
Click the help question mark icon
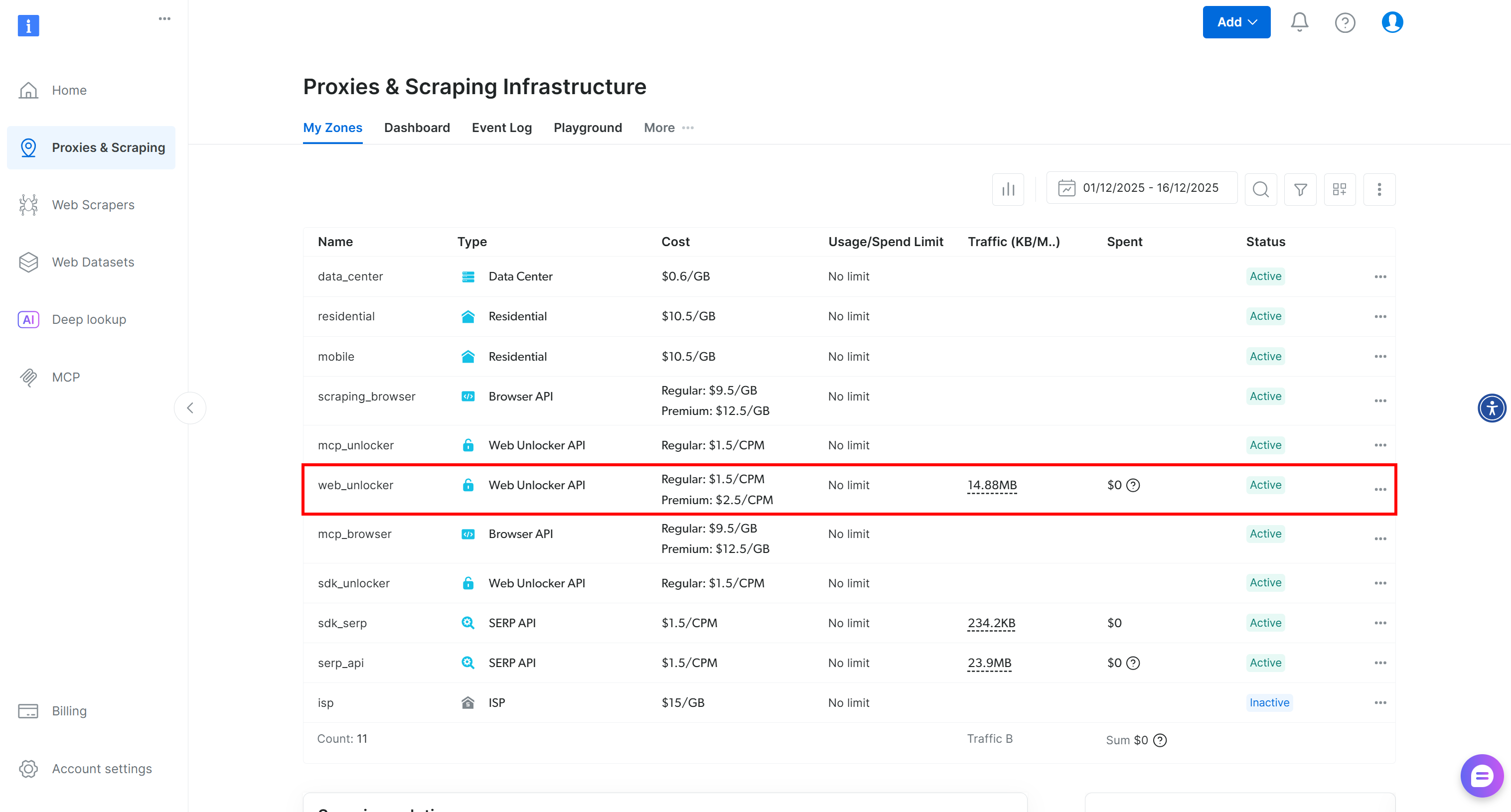(1345, 22)
